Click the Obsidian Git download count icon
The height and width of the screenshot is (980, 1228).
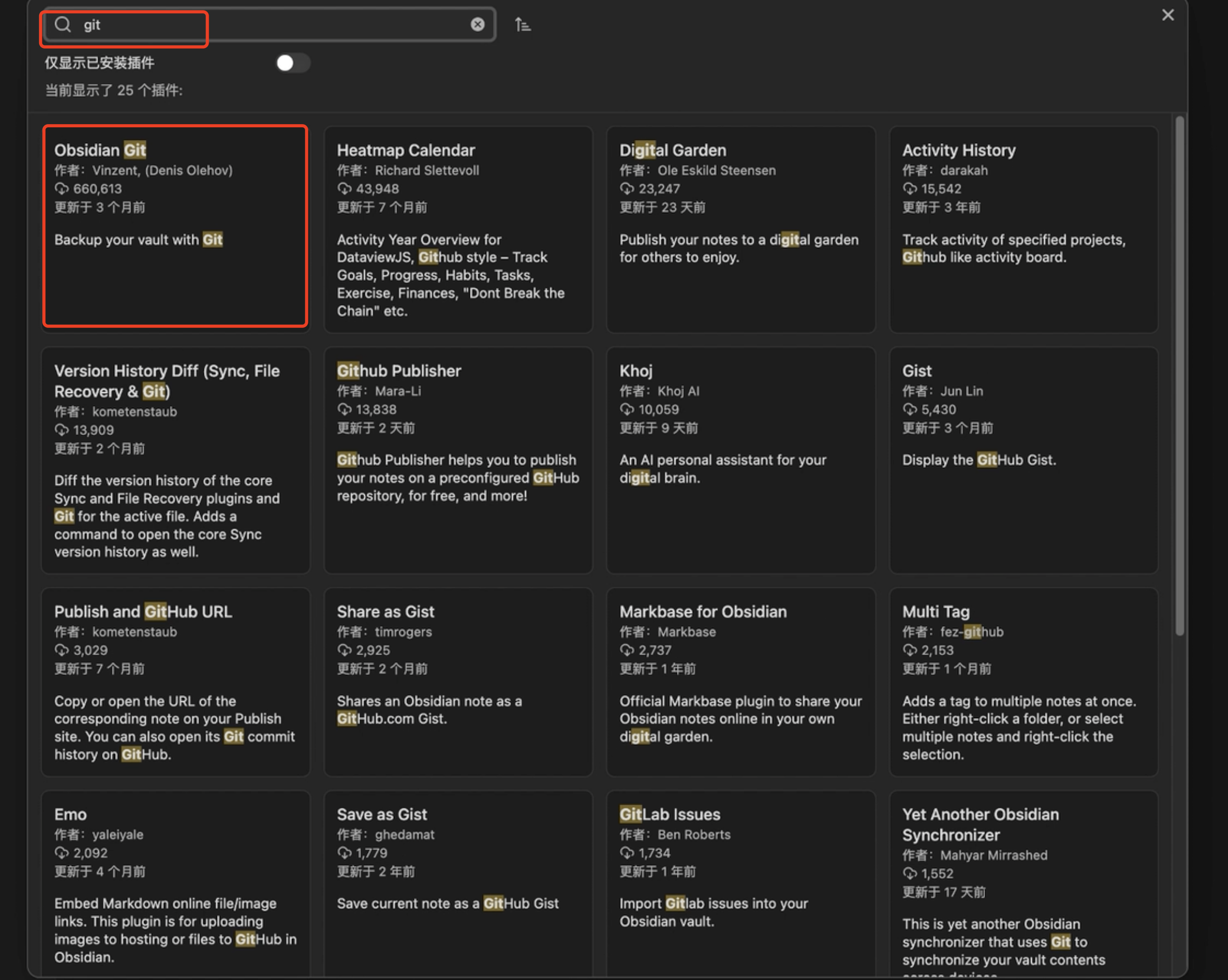(61, 189)
